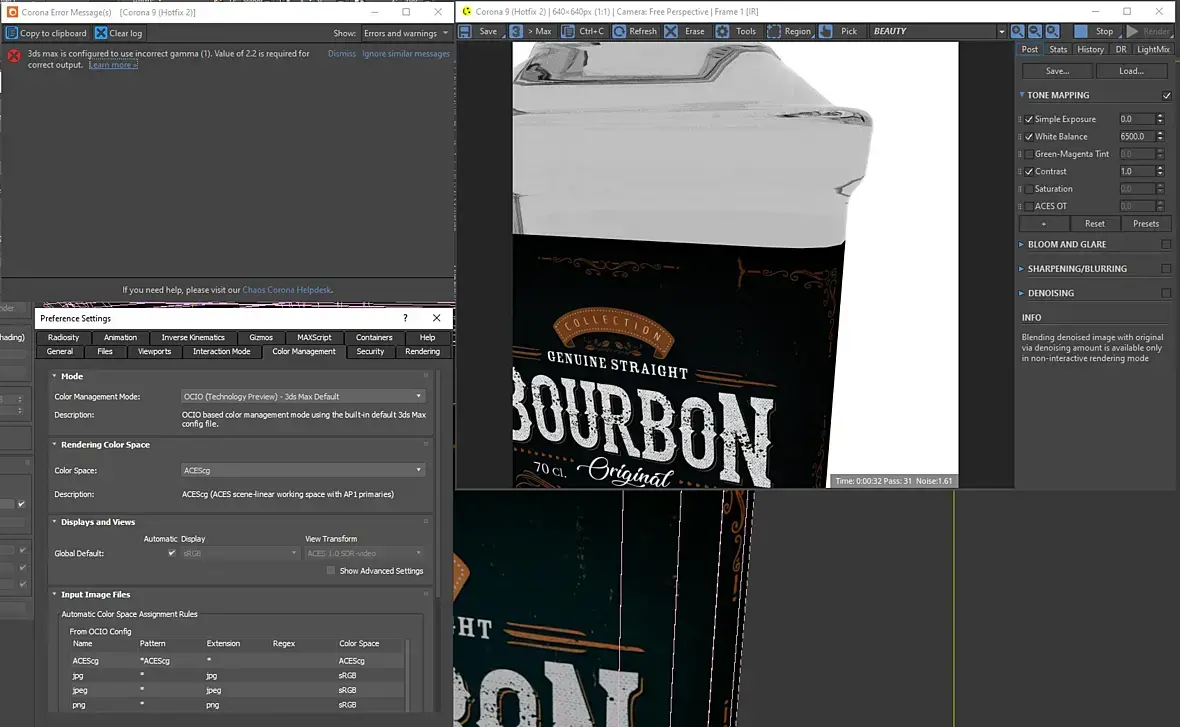Open the Gizmos tab in Preference Settings
This screenshot has width=1180, height=727.
pos(261,338)
